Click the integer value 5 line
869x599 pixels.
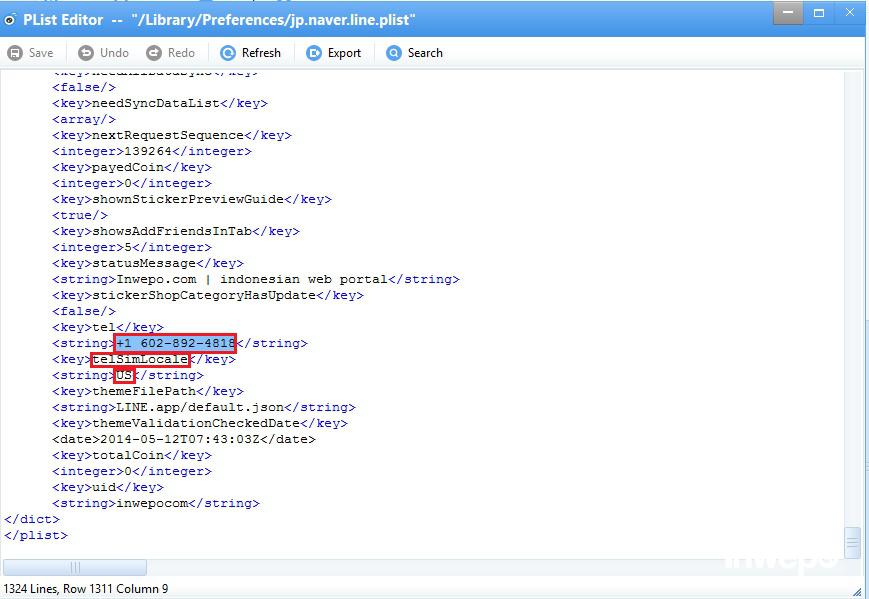(x=132, y=248)
